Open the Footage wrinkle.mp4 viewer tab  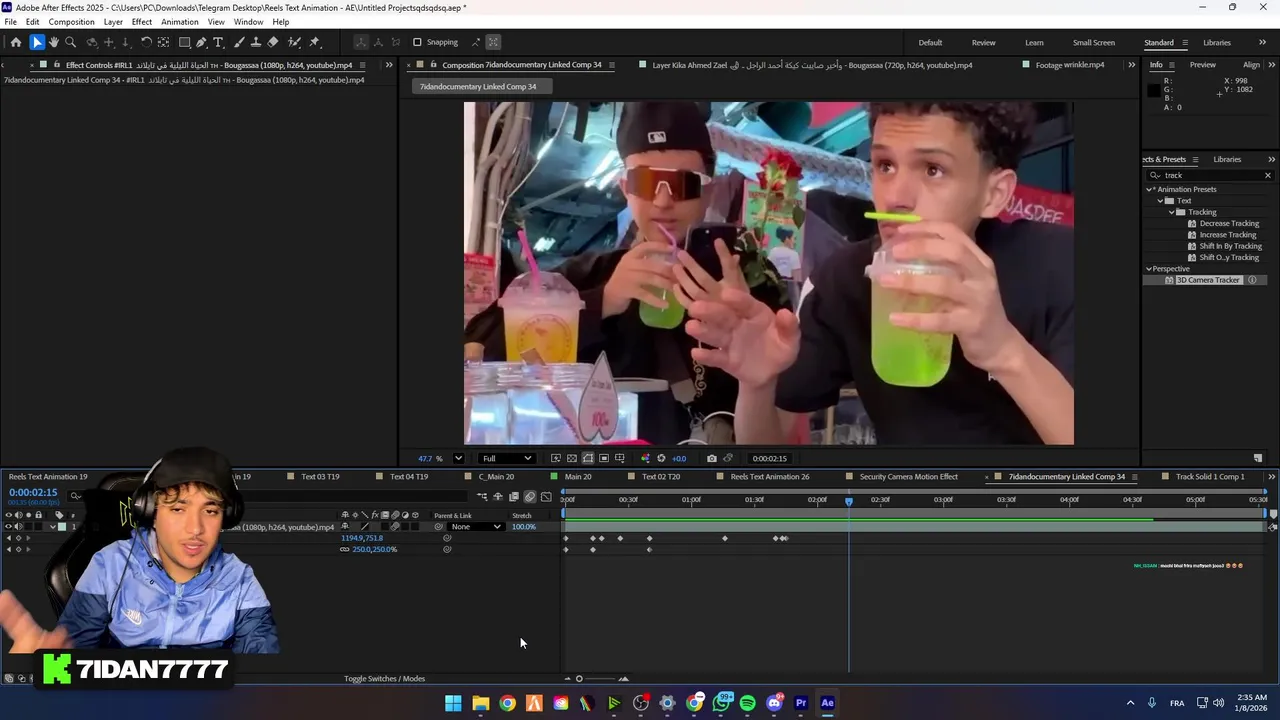click(x=1070, y=65)
